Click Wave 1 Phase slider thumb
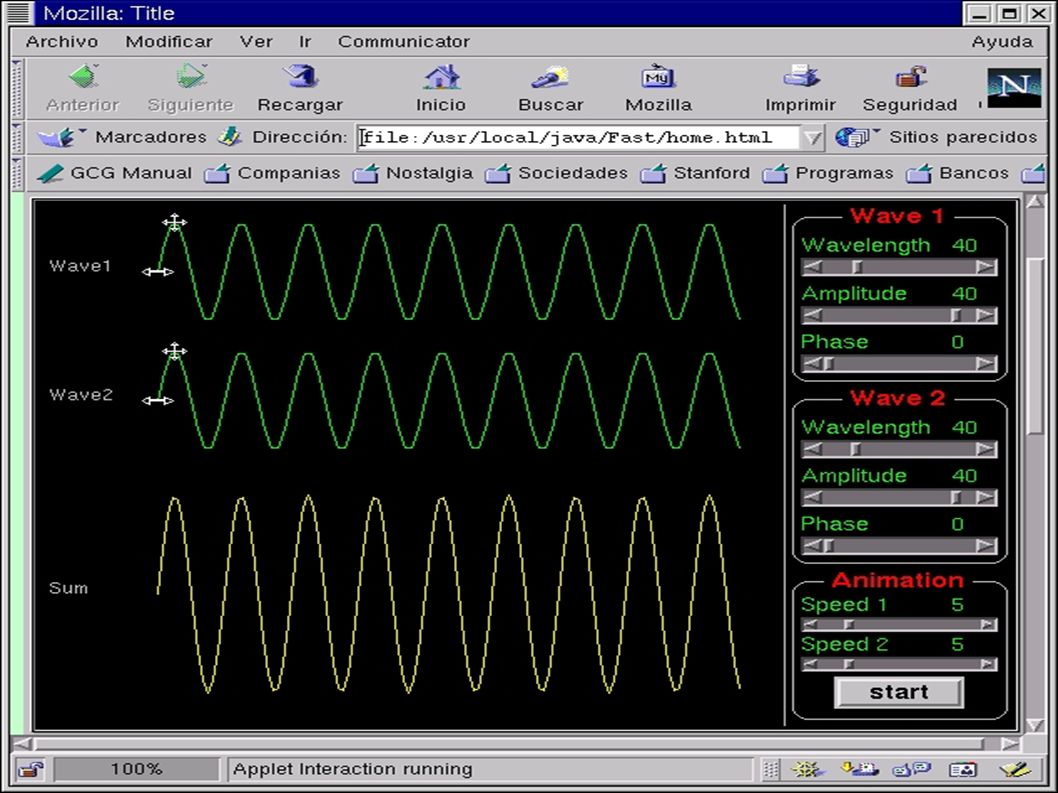The image size is (1058, 793). [829, 364]
